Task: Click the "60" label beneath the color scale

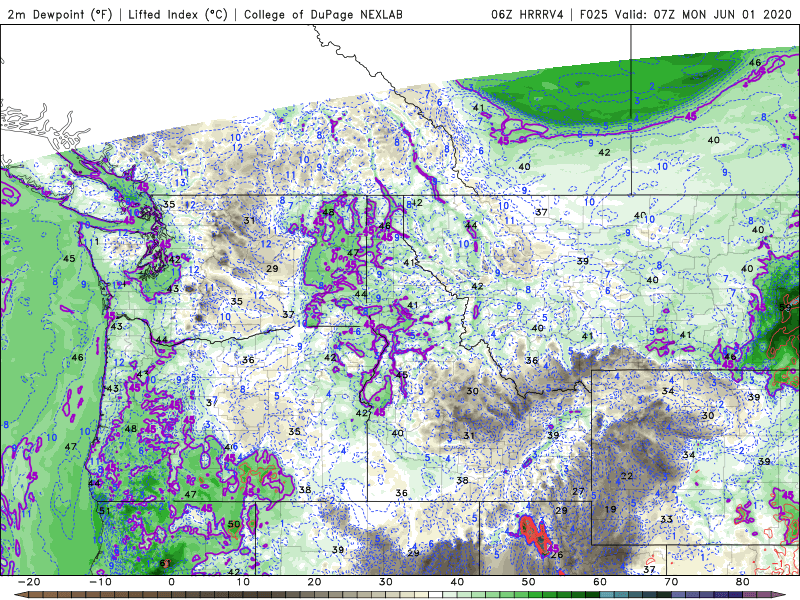Action: [x=600, y=582]
